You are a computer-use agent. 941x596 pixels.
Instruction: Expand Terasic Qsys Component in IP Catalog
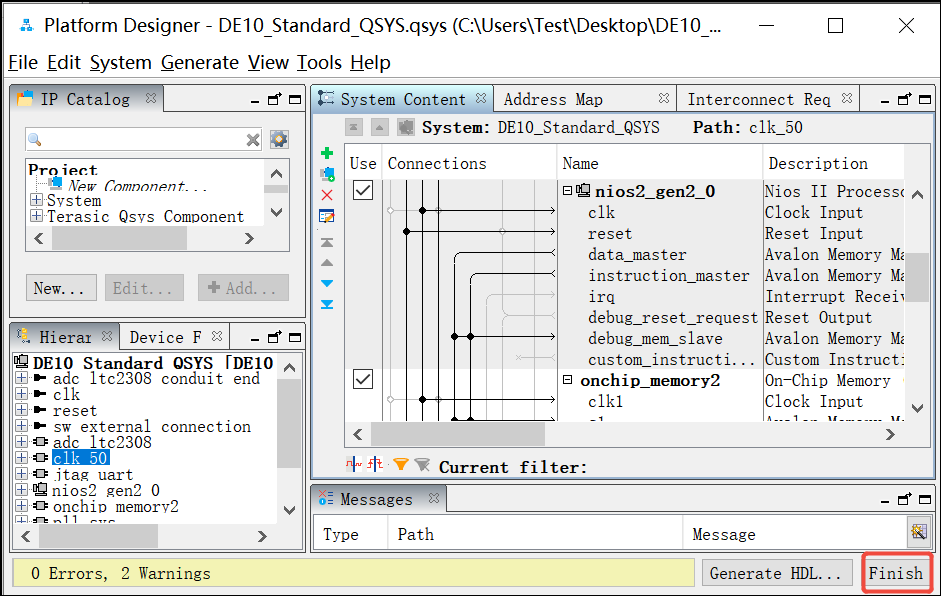37,215
